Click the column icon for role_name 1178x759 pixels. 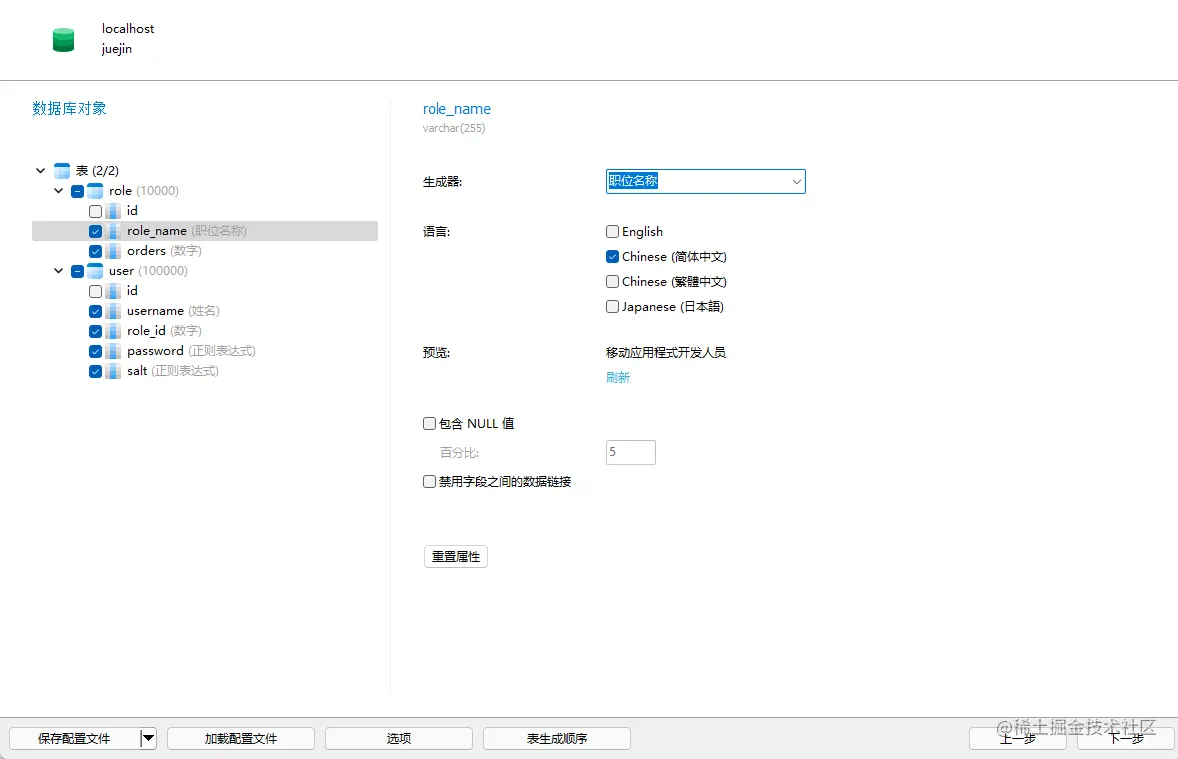(113, 231)
